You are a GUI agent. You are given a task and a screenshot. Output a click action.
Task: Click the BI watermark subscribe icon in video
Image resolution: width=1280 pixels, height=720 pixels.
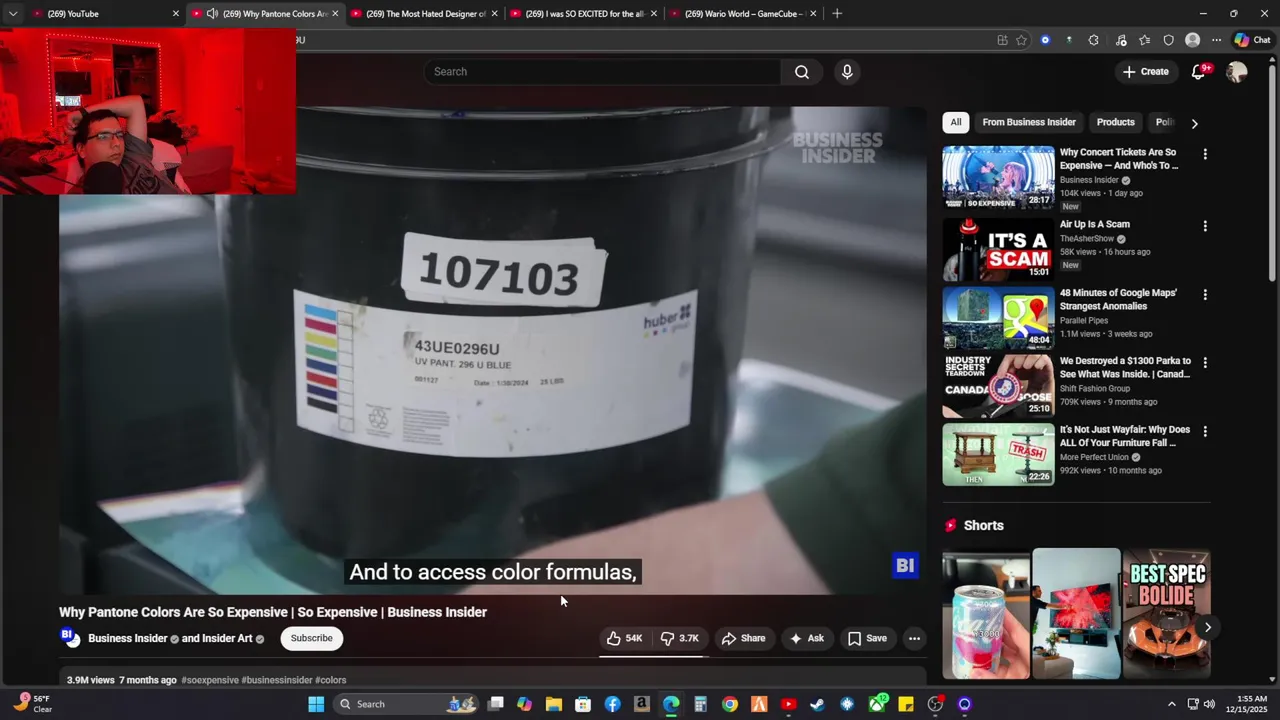tap(905, 566)
